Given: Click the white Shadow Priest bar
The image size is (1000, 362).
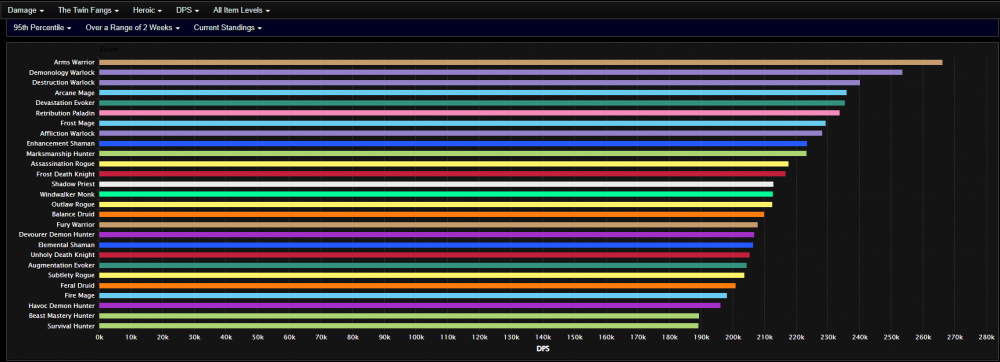Looking at the screenshot, I should (436, 184).
